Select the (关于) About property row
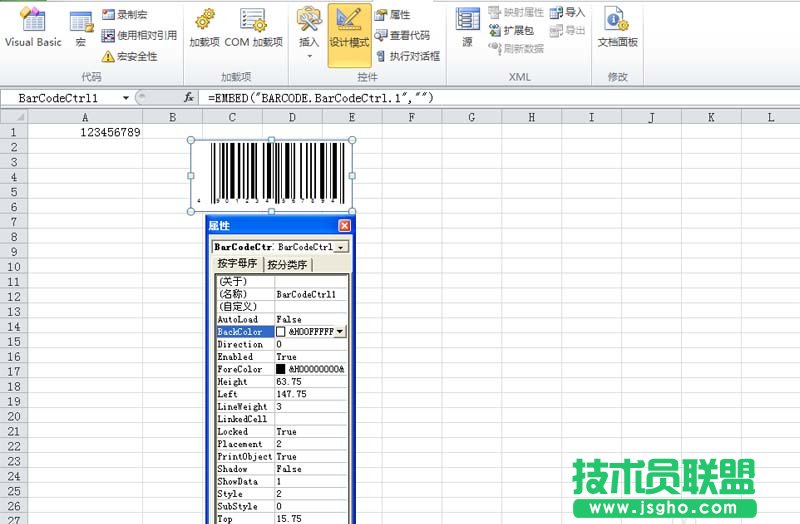The width and height of the screenshot is (800, 524). 282,281
